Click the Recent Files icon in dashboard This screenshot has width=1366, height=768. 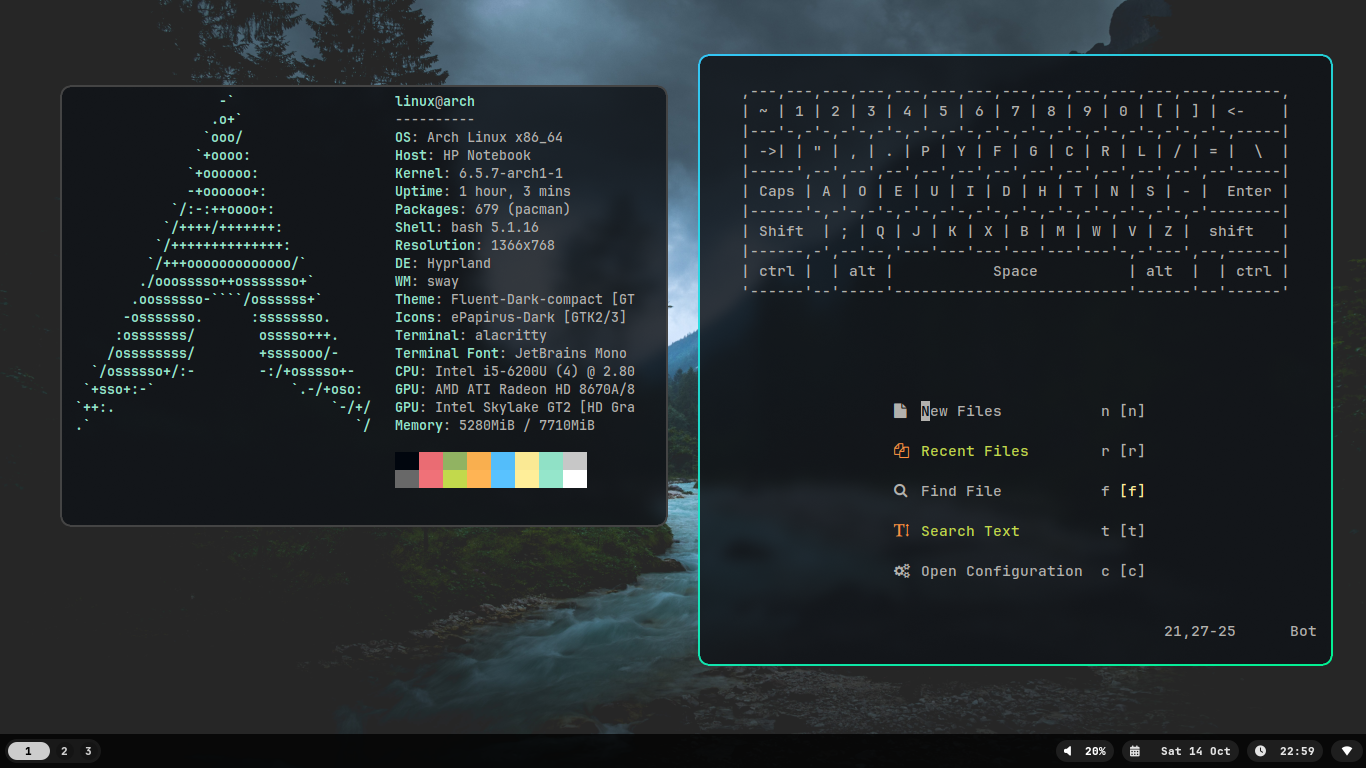901,451
